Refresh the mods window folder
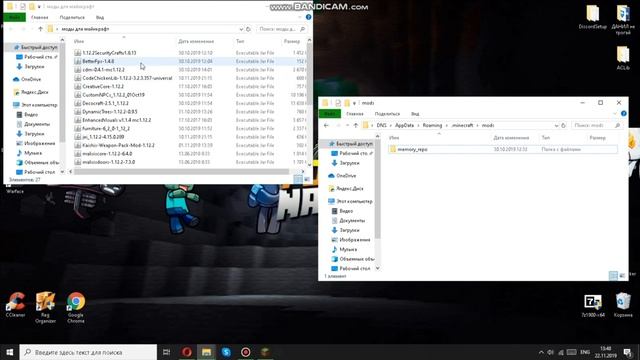This screenshot has width=640, height=360. point(563,125)
